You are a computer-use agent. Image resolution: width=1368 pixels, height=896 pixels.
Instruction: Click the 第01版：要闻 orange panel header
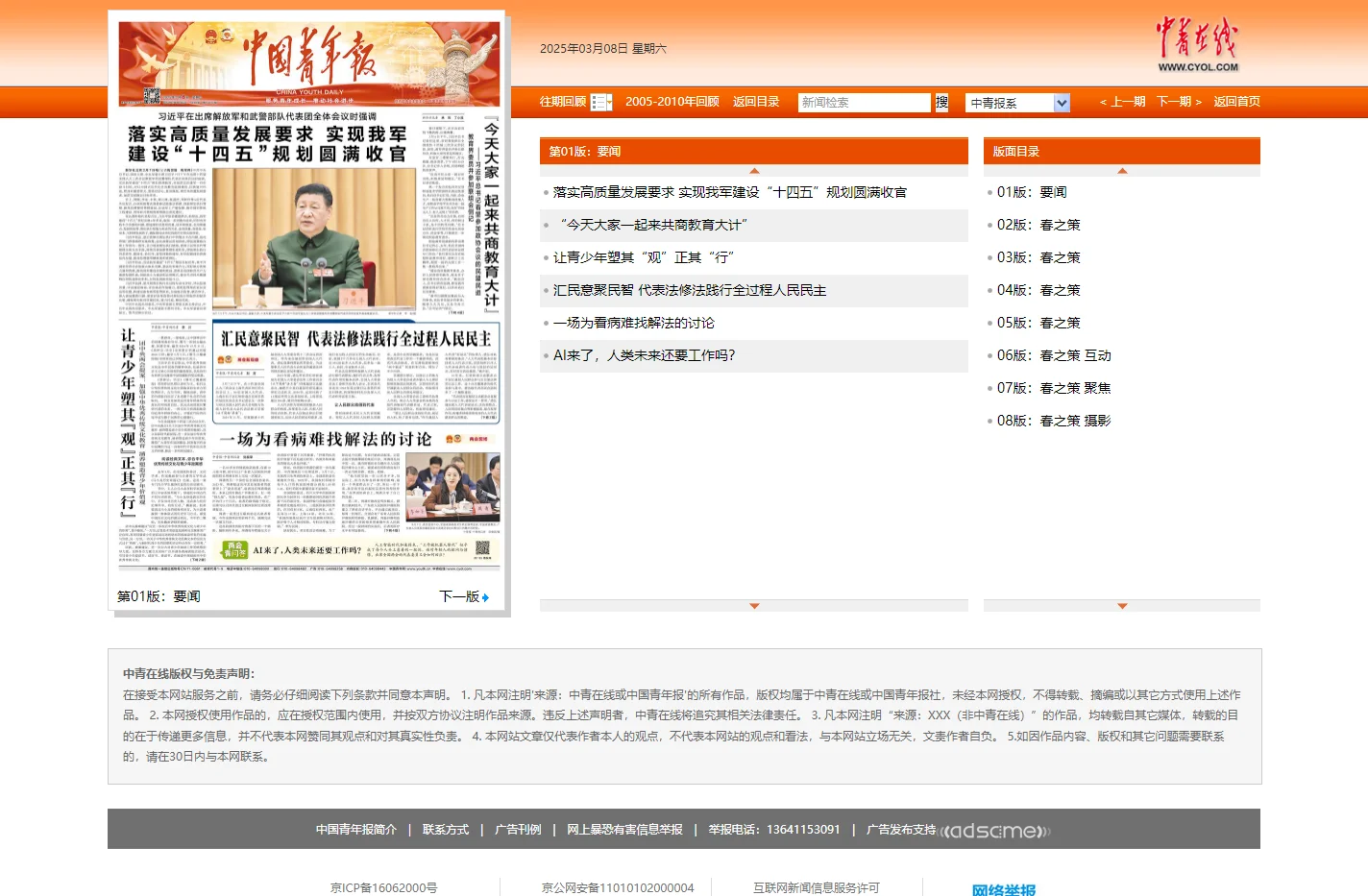754,152
